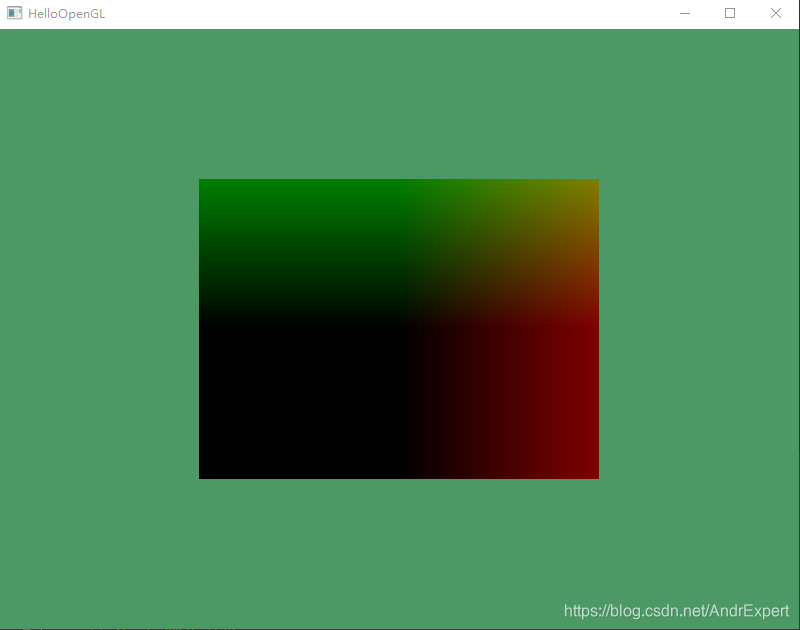The width and height of the screenshot is (800, 630).
Task: Close the HelloOpenGL window
Action: [x=776, y=13]
